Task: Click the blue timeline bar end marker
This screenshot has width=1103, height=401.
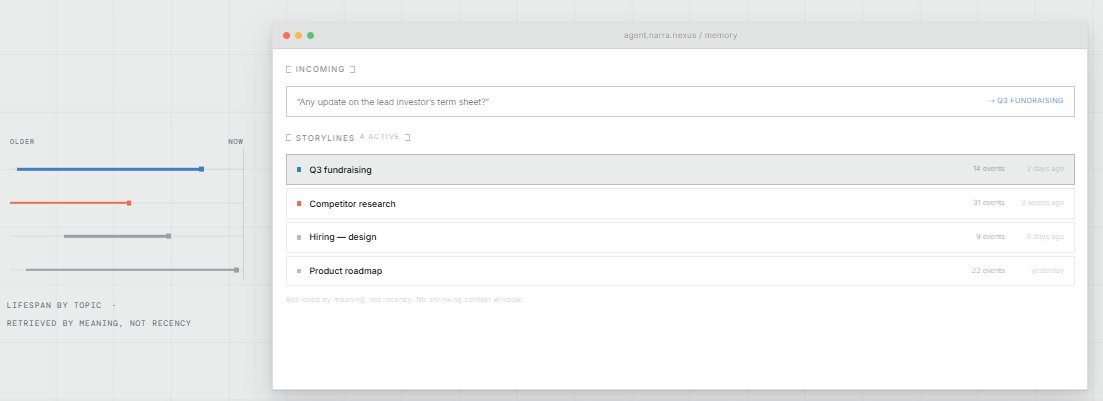Action: [x=201, y=169]
